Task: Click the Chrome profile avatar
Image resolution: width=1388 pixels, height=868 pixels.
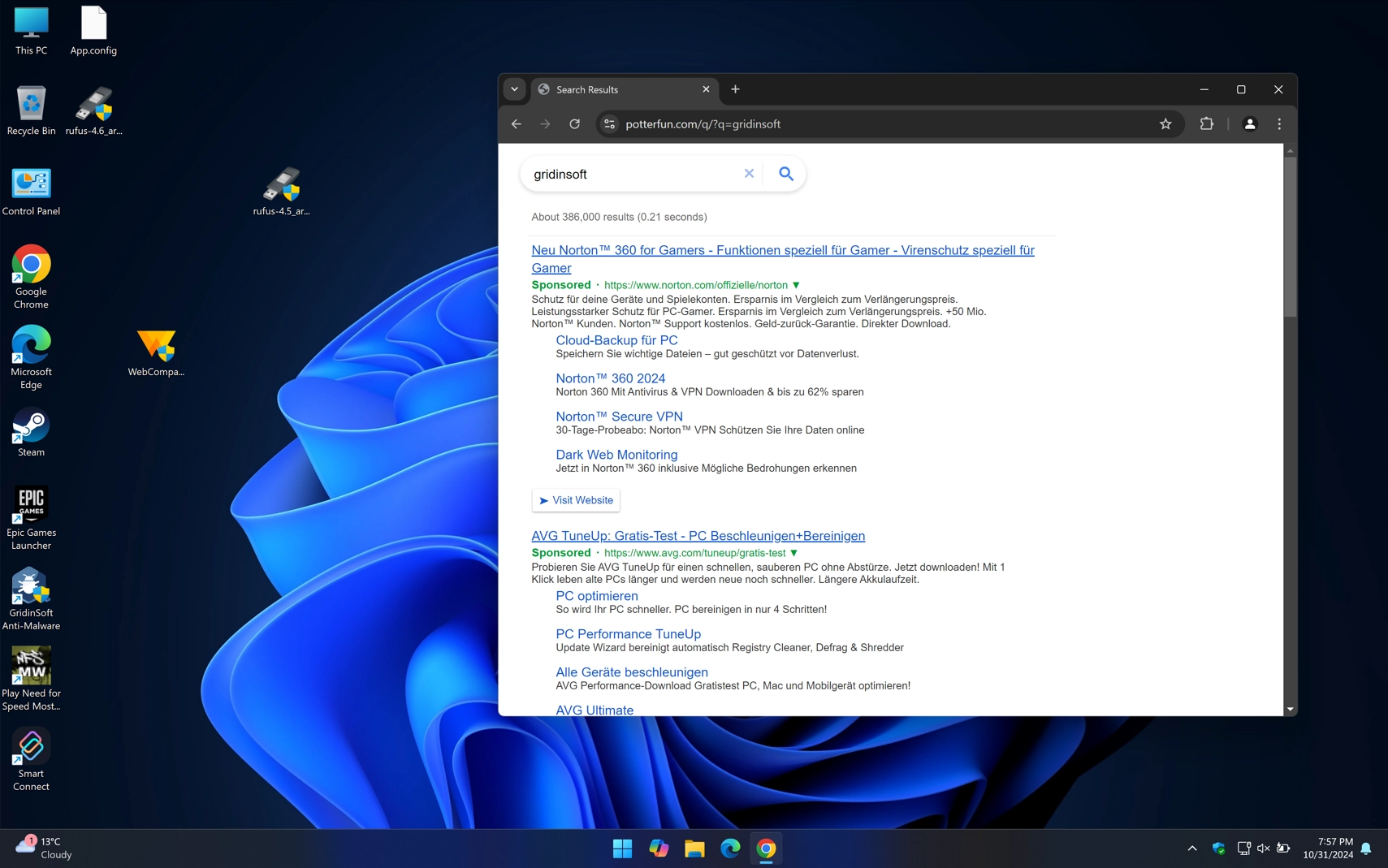Action: [x=1249, y=123]
